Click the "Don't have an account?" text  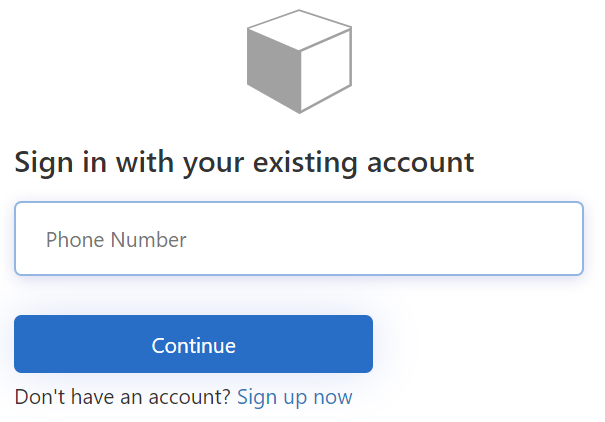tap(122, 397)
